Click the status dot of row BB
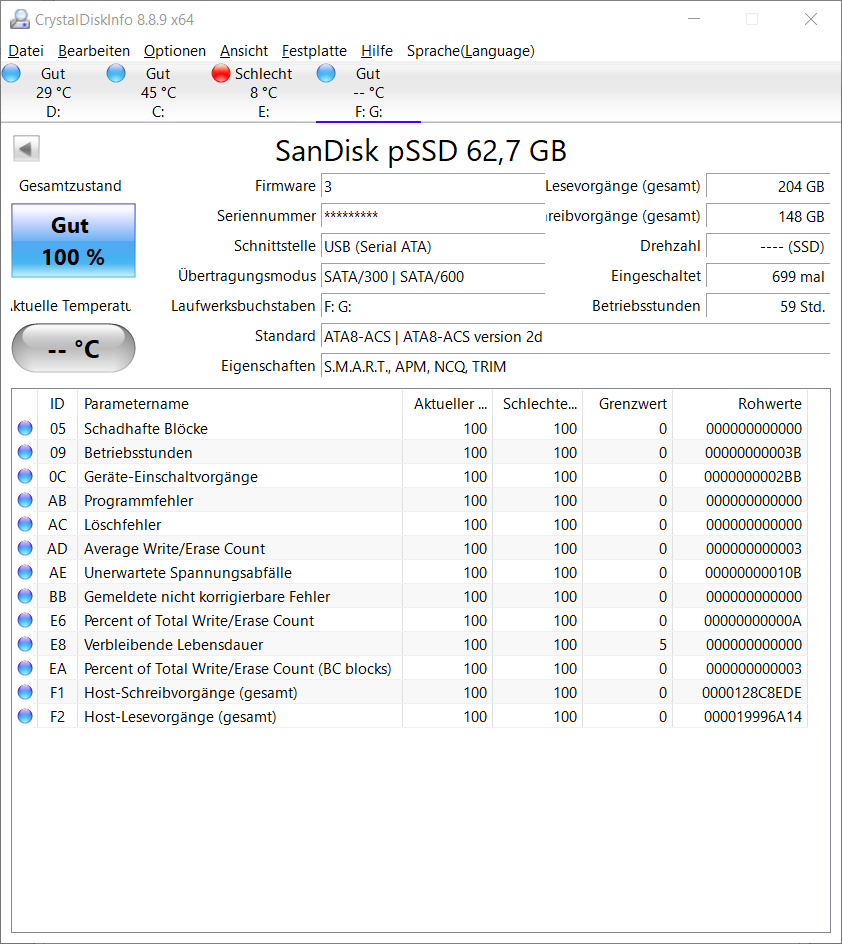This screenshot has width=842, height=944. (x=25, y=596)
